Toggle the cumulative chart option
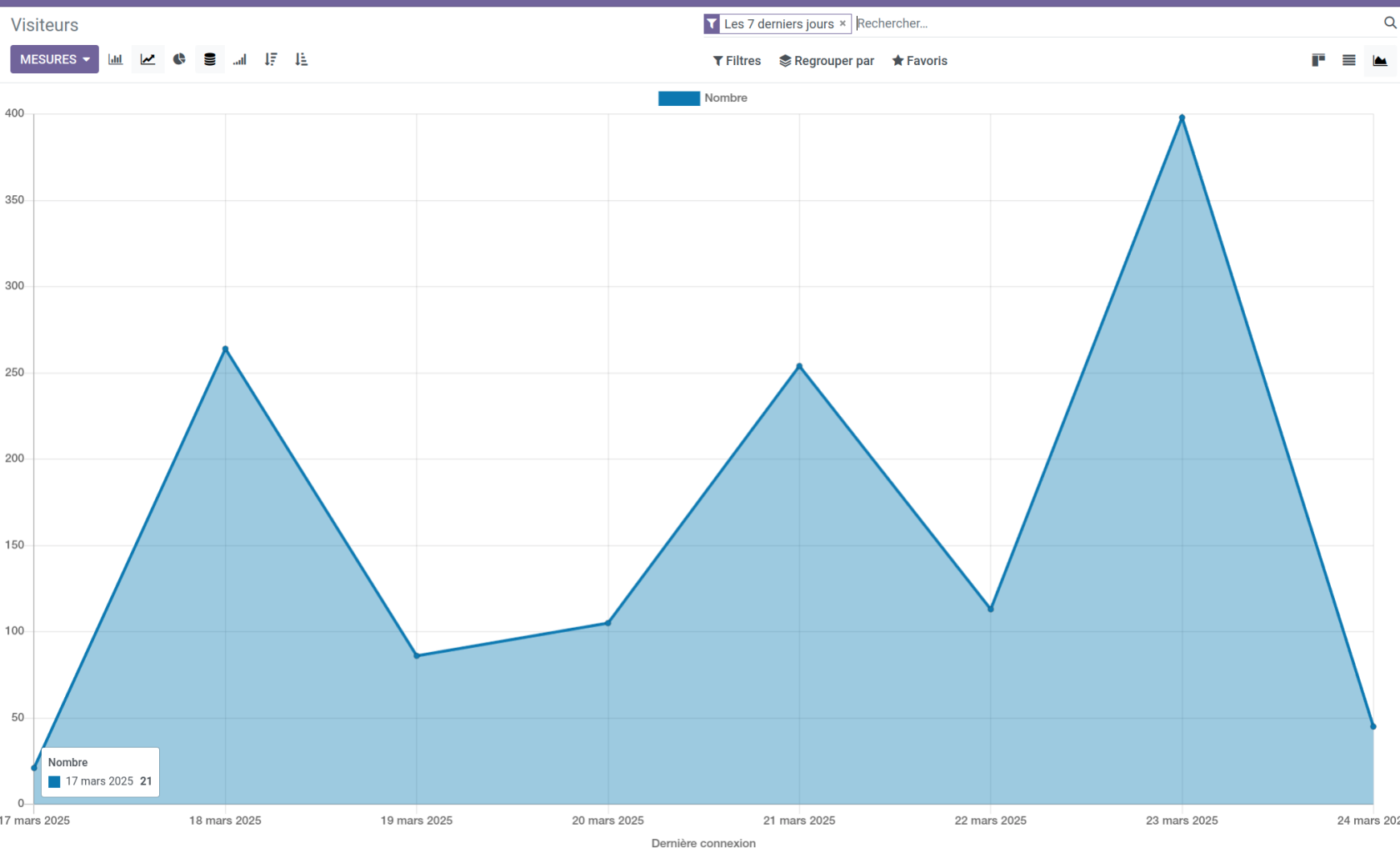1400x848 pixels. [240, 59]
